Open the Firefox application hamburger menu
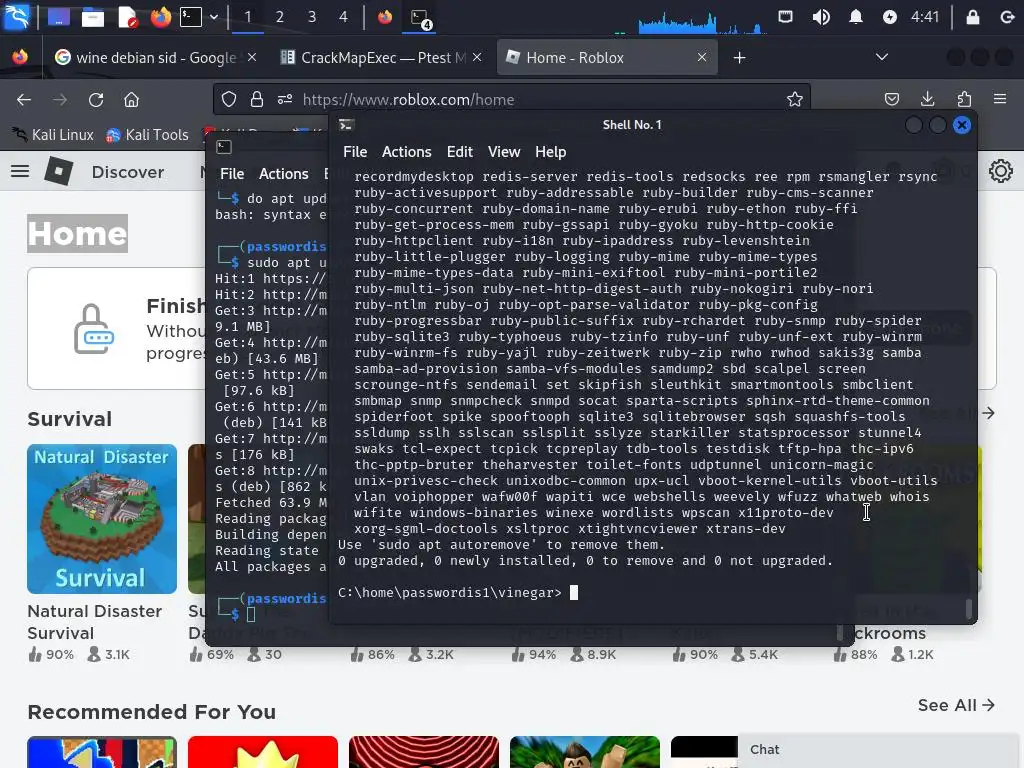This screenshot has width=1024, height=768. (1000, 99)
